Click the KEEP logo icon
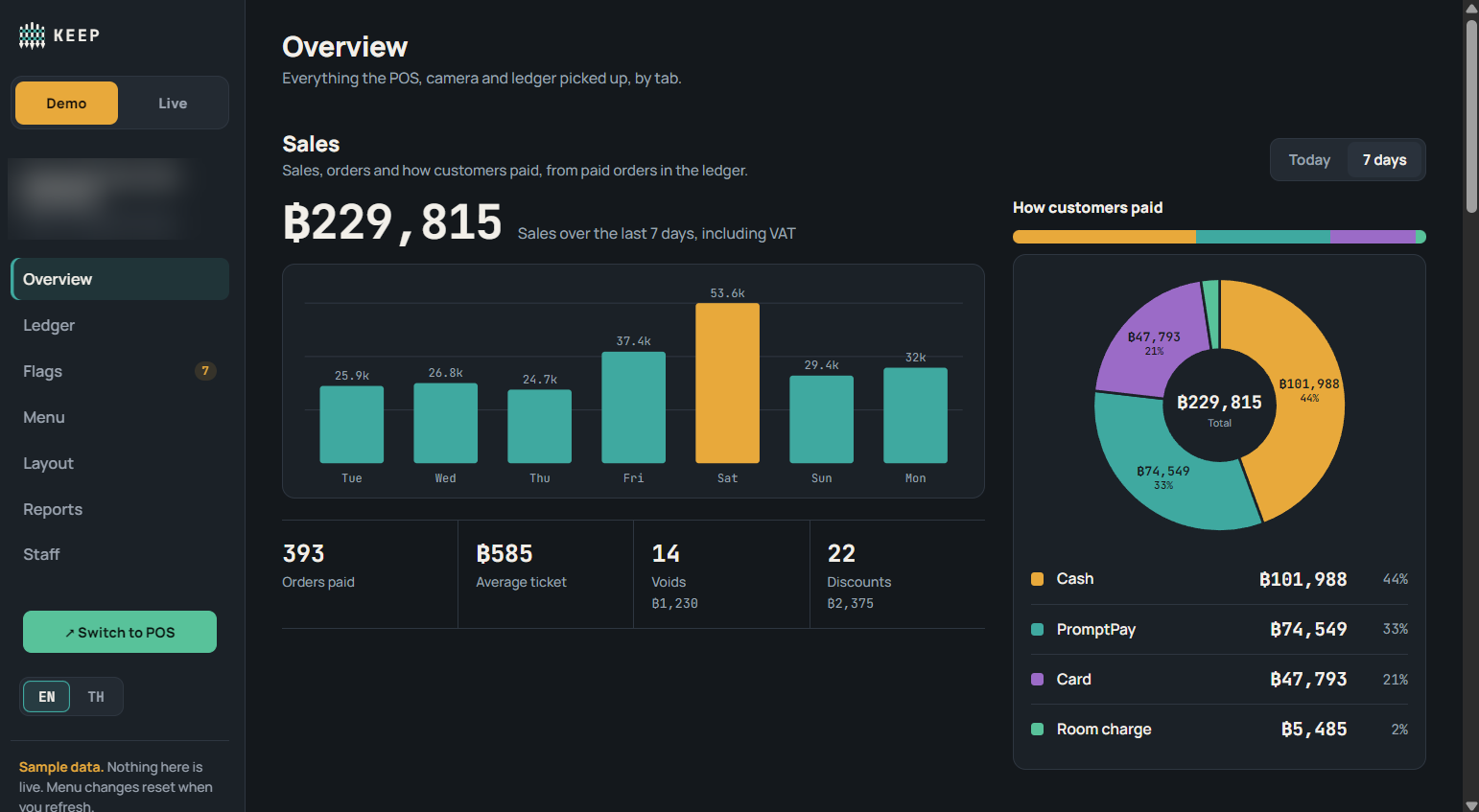 click(x=32, y=35)
